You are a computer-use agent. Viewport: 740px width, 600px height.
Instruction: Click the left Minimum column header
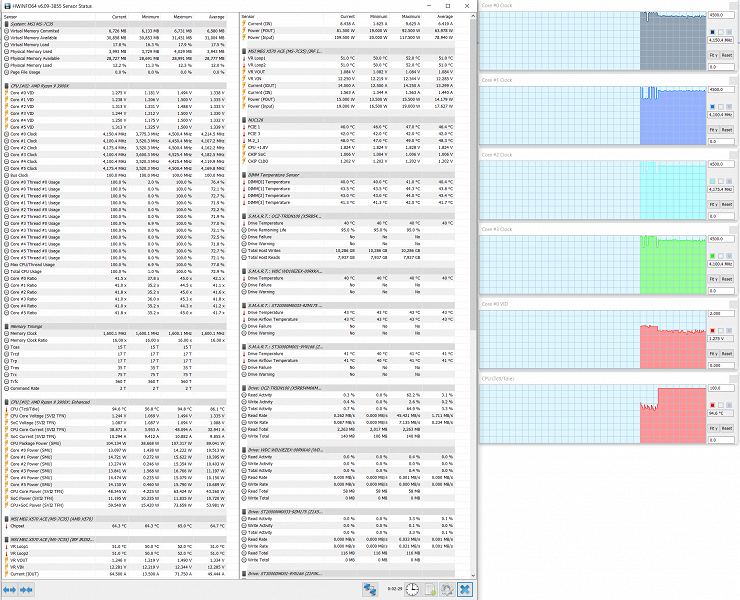point(144,17)
